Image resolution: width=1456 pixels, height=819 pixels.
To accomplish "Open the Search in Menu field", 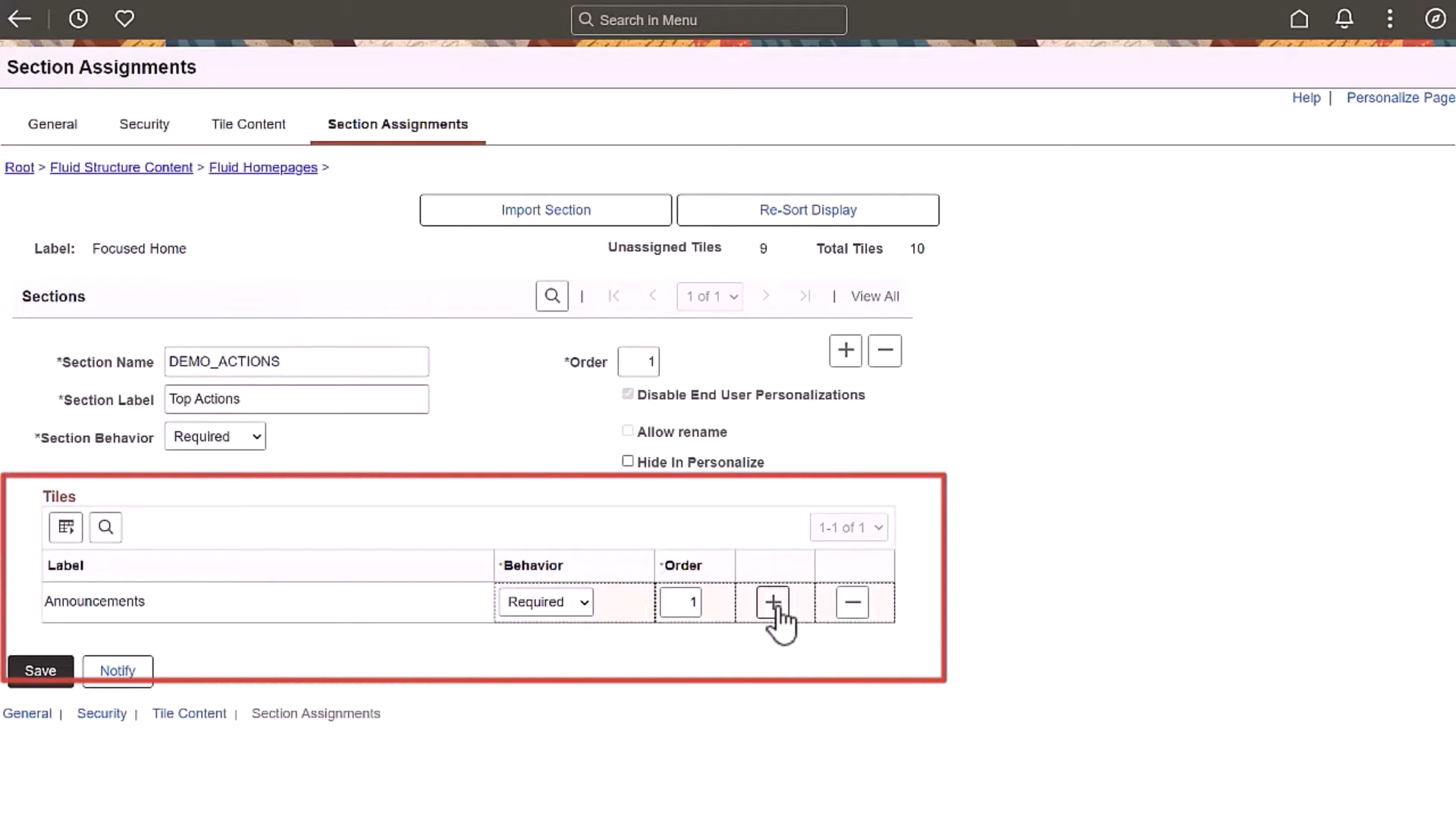I will point(708,20).
